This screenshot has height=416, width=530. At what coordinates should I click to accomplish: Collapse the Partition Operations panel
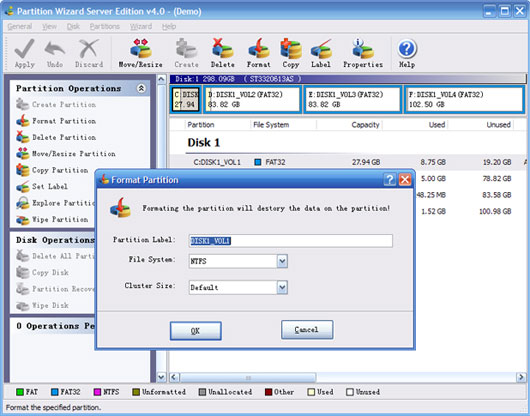tap(141, 88)
